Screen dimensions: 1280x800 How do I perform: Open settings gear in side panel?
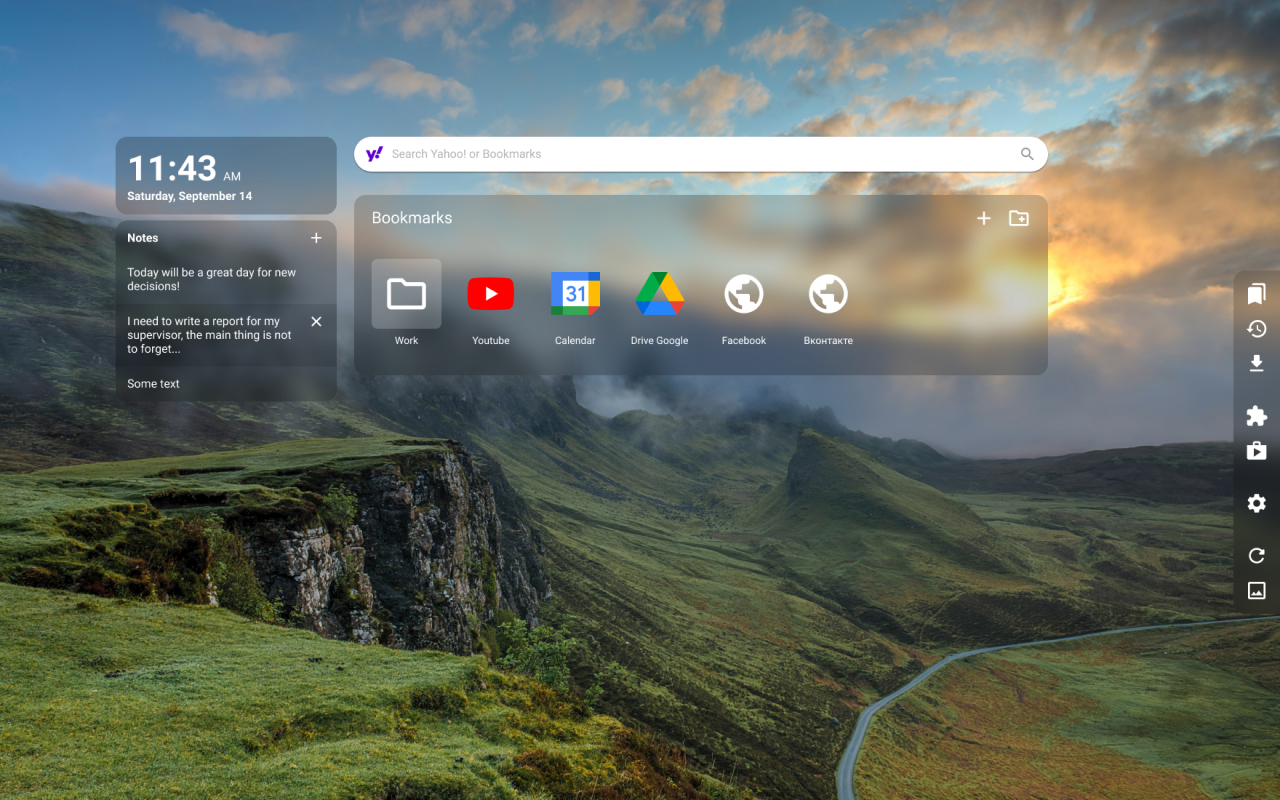[x=1257, y=503]
